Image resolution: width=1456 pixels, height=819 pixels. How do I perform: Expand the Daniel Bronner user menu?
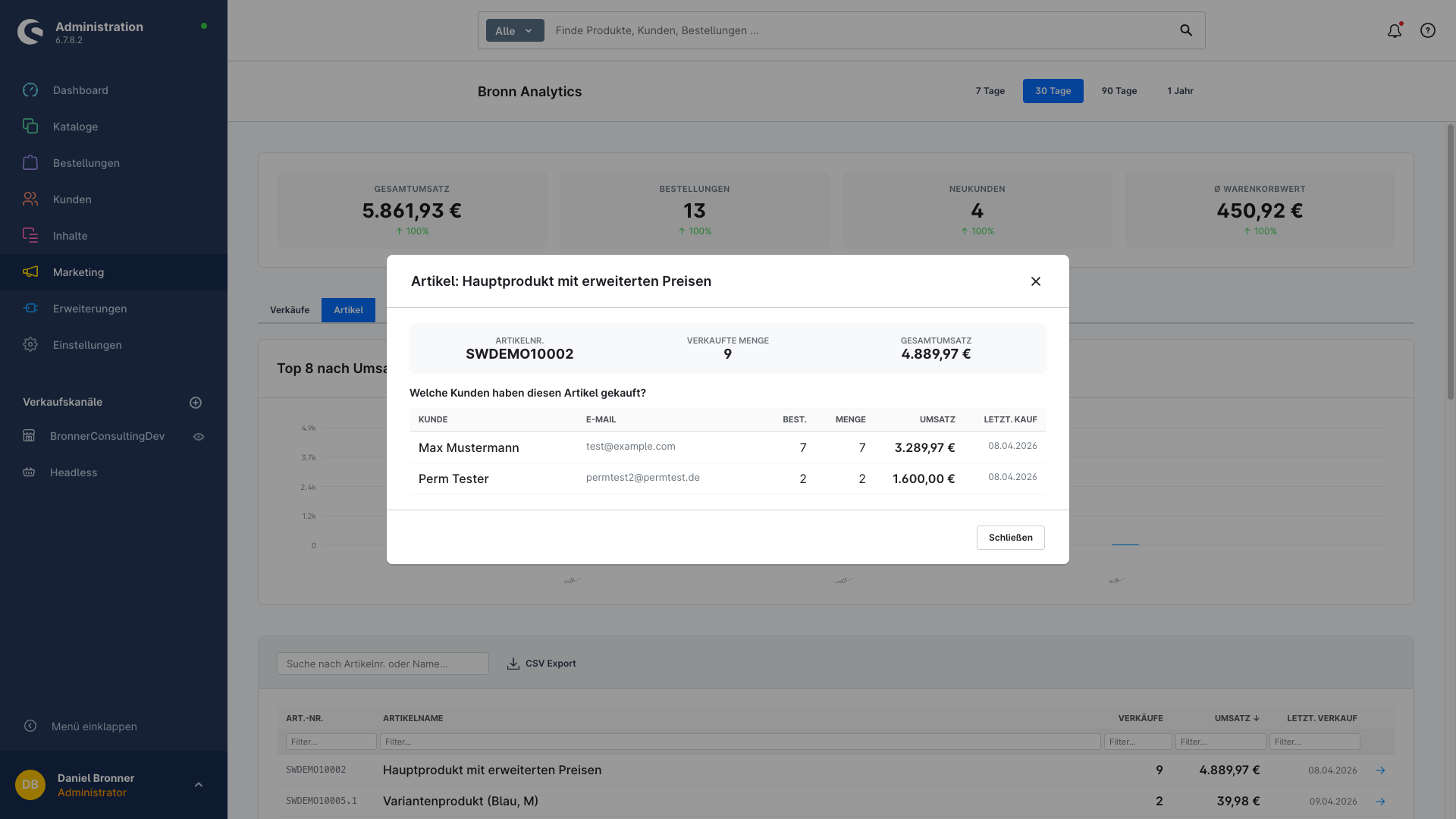[x=199, y=785]
